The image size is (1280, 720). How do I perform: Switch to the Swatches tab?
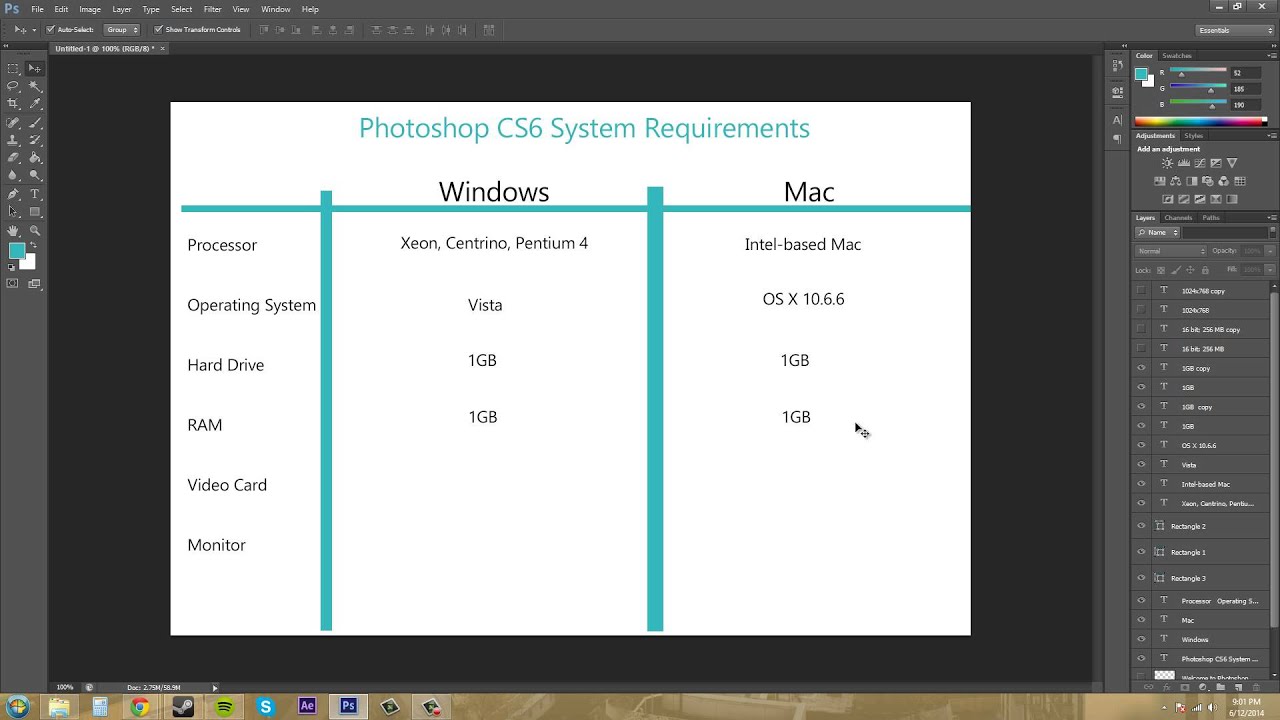(x=1177, y=56)
